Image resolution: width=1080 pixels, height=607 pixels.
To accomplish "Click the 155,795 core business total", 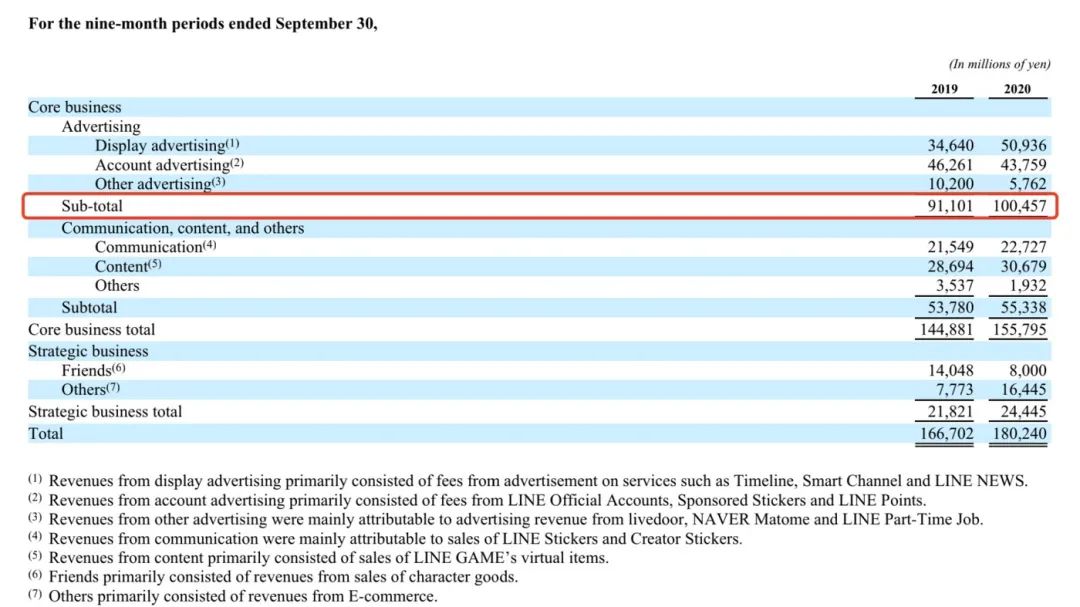I will tap(1019, 329).
